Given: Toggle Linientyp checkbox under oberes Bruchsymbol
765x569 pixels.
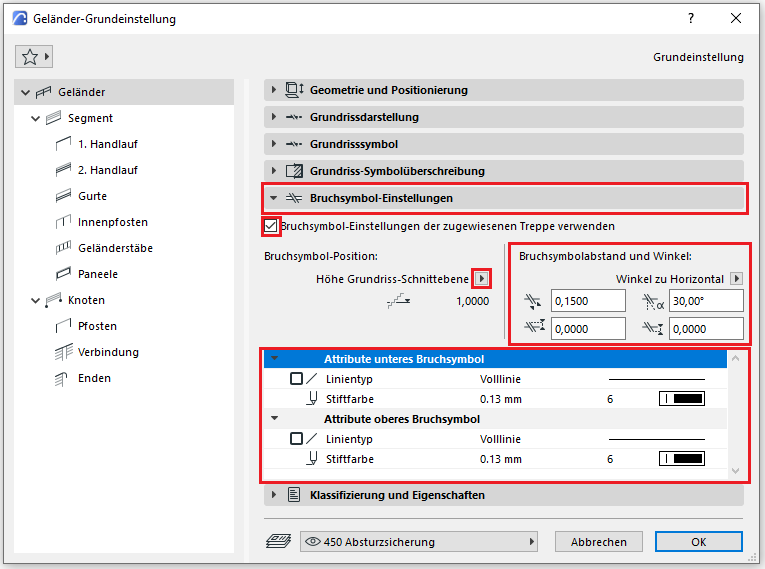Looking at the screenshot, I should [x=296, y=439].
